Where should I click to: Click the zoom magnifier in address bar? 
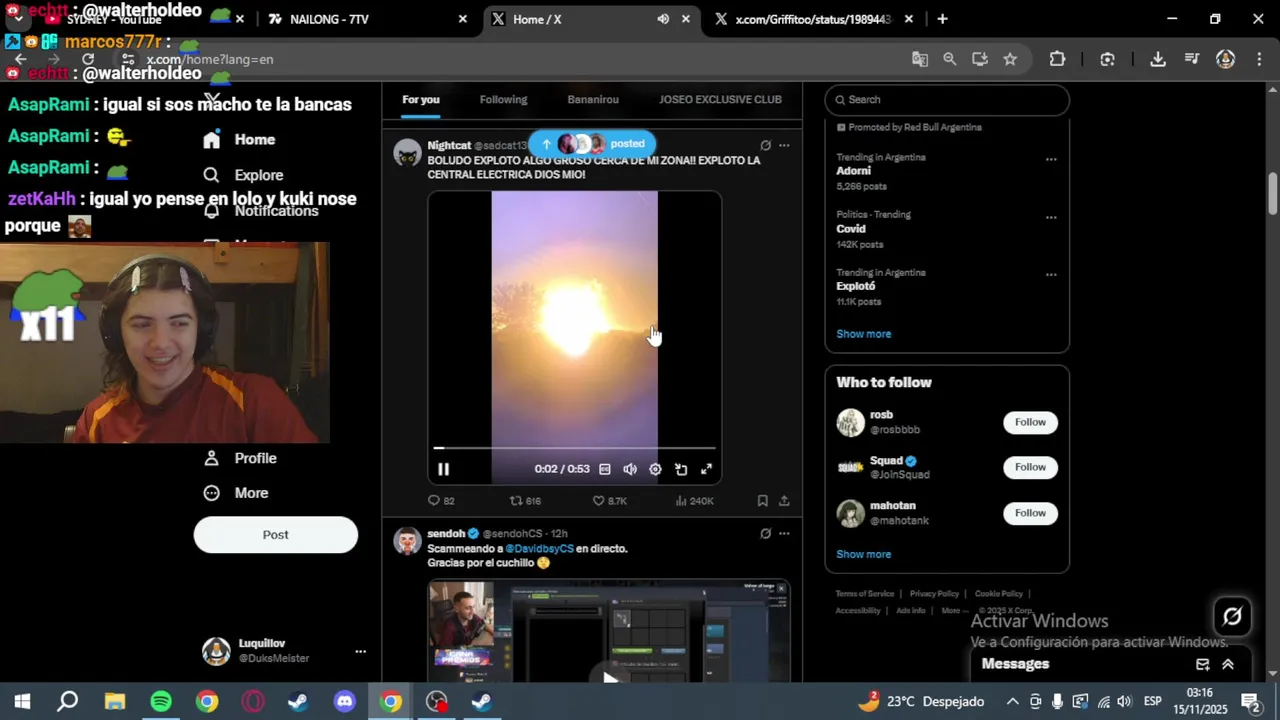pyautogui.click(x=950, y=59)
